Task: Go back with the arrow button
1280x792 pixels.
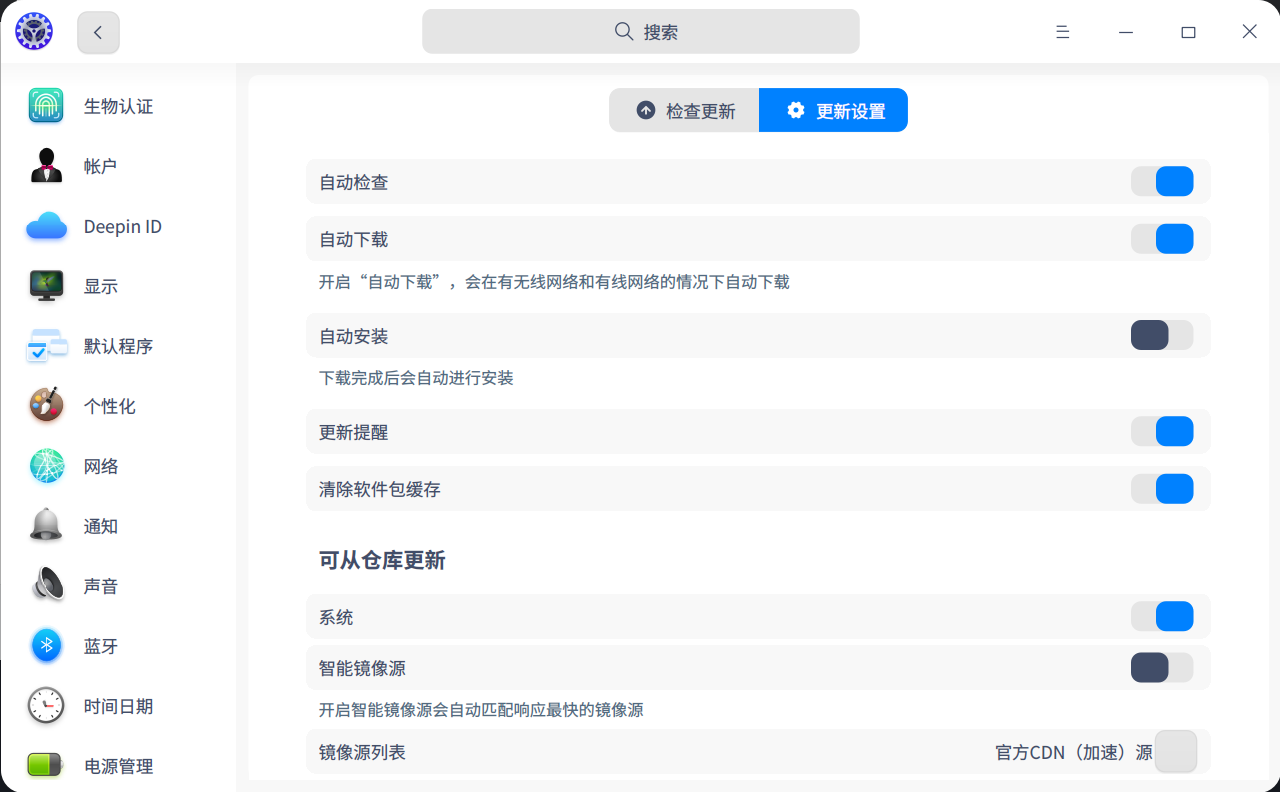Action: (98, 32)
